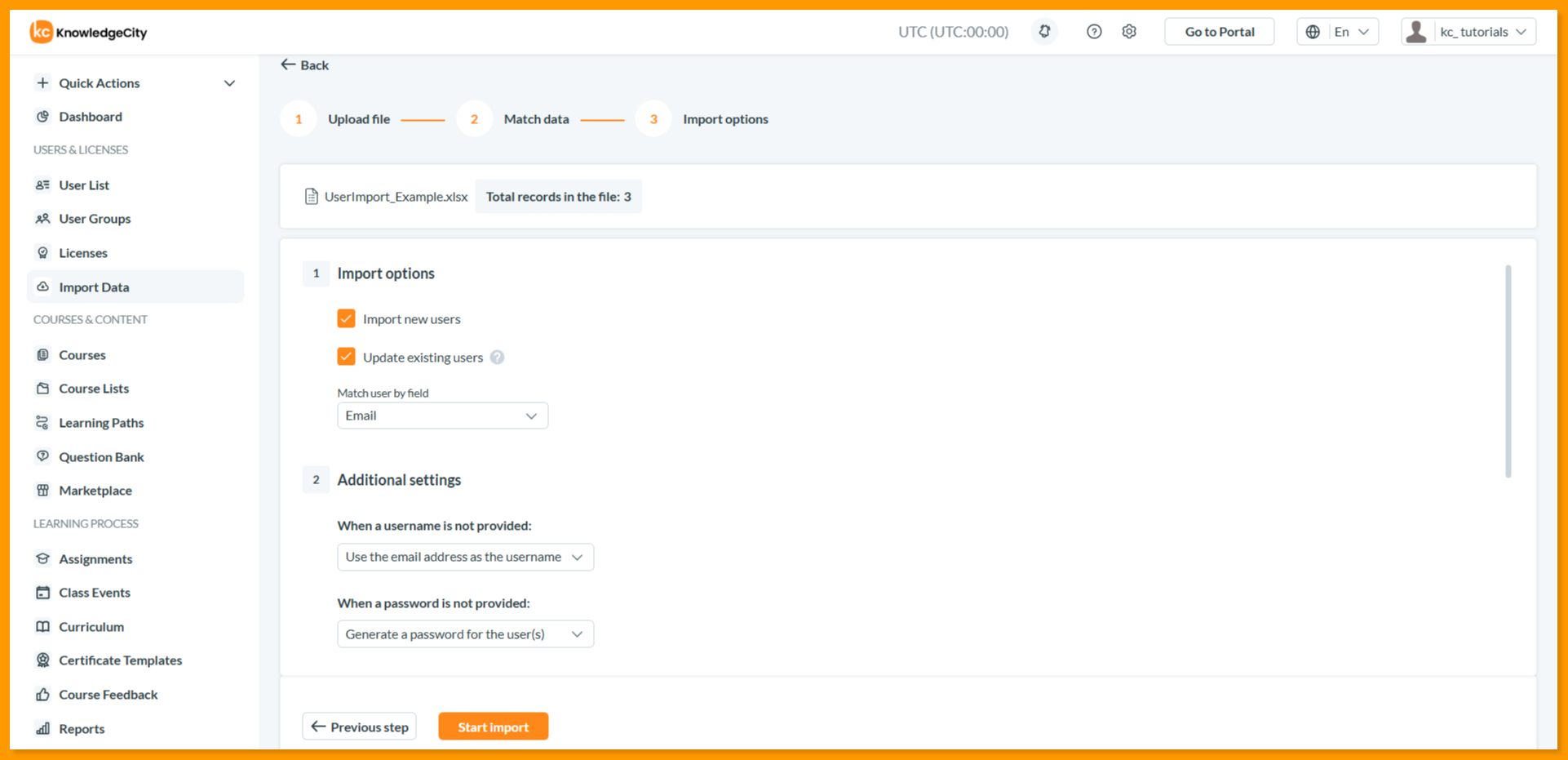
Task: Open kc_tutorials account dropdown
Action: [x=1468, y=32]
